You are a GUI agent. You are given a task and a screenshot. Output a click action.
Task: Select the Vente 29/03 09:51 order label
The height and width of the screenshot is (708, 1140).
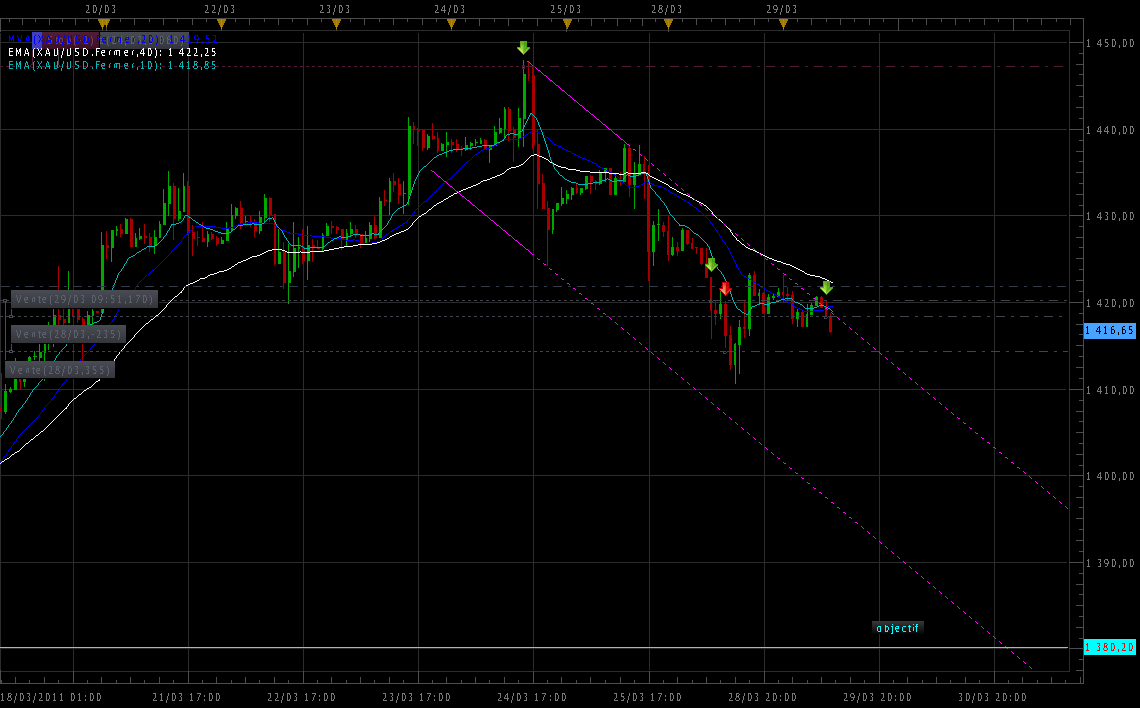(84, 299)
